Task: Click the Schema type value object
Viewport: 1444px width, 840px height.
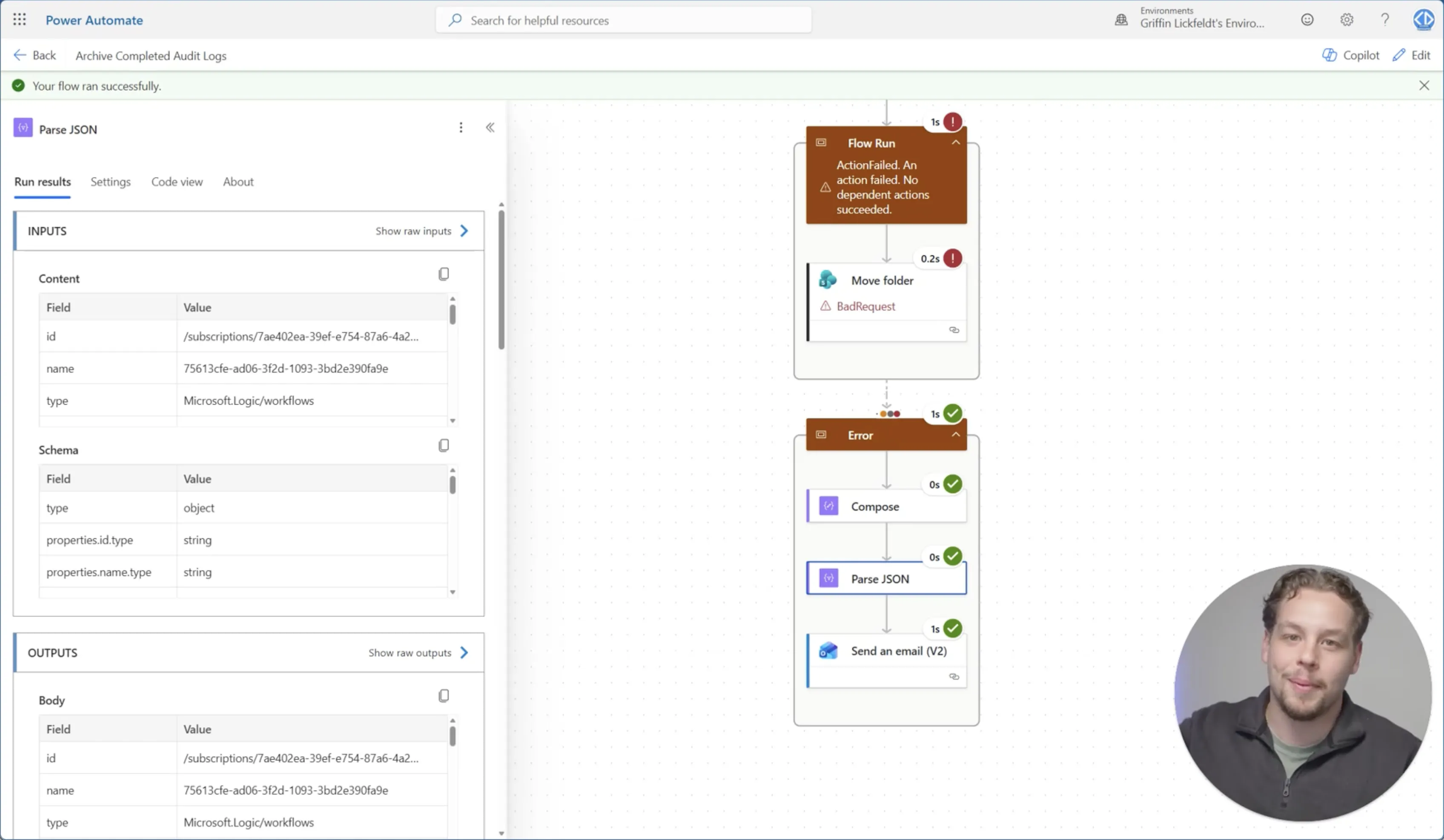Action: [199, 508]
